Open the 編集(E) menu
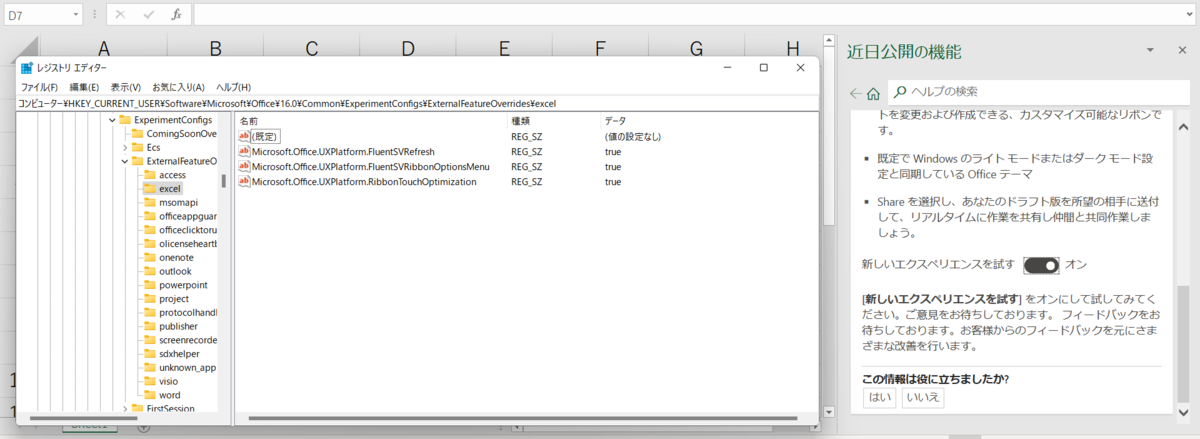Image resolution: width=1200 pixels, height=439 pixels. coord(84,87)
